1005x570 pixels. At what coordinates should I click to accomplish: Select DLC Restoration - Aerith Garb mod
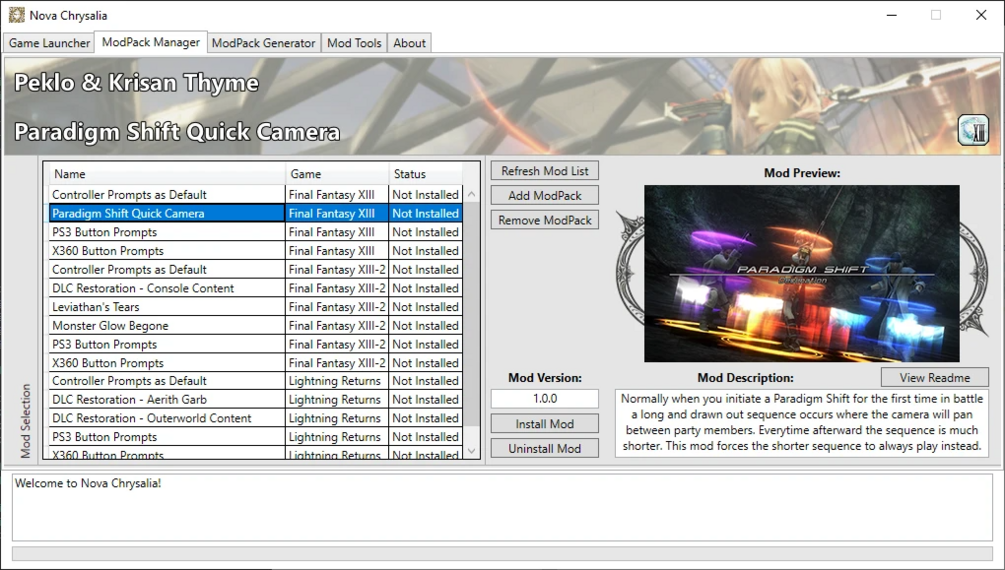tap(256, 399)
